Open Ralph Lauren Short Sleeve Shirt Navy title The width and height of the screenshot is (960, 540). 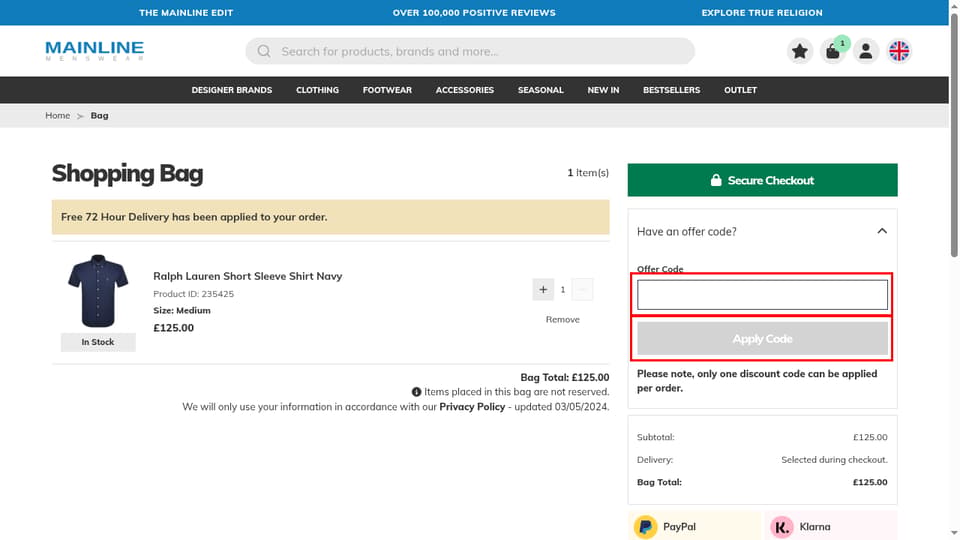click(x=247, y=276)
